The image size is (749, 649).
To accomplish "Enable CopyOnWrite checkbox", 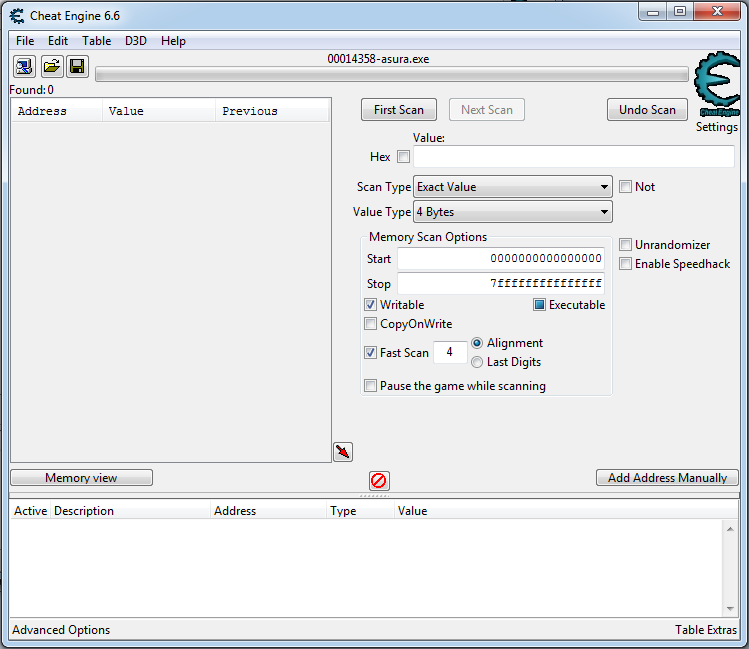I will (x=371, y=324).
